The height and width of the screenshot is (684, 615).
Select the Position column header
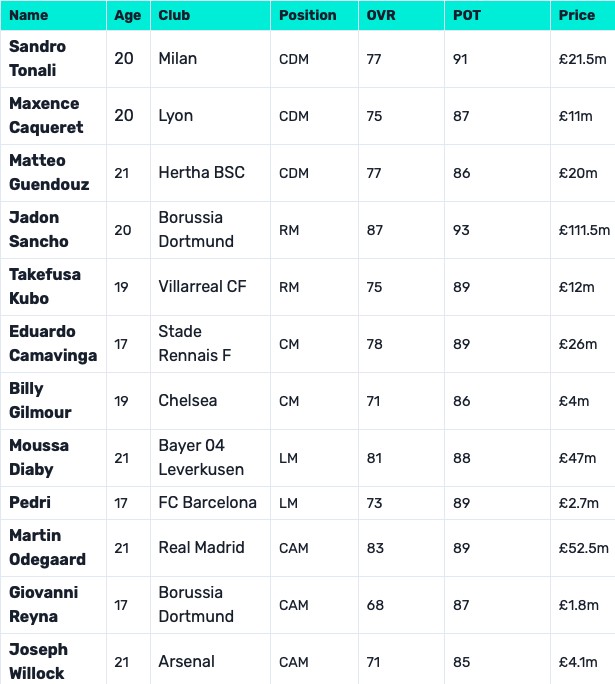tap(308, 16)
